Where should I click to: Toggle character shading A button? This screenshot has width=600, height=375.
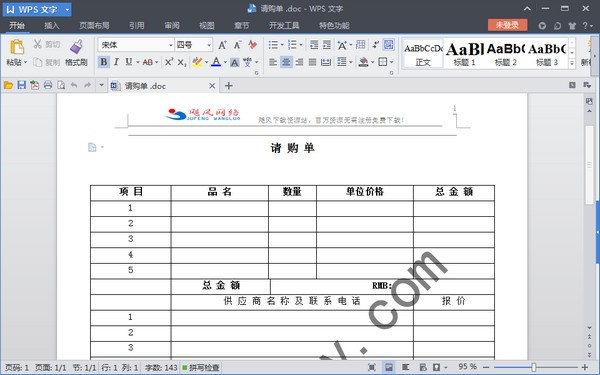click(x=235, y=62)
